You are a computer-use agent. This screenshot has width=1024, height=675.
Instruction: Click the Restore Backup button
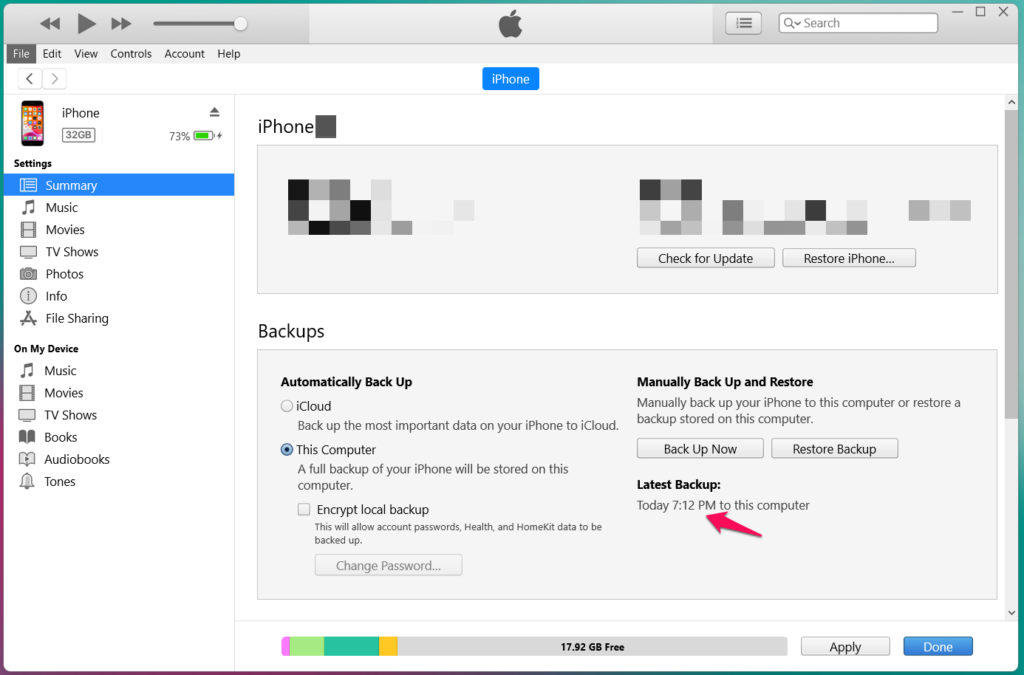[x=835, y=448]
